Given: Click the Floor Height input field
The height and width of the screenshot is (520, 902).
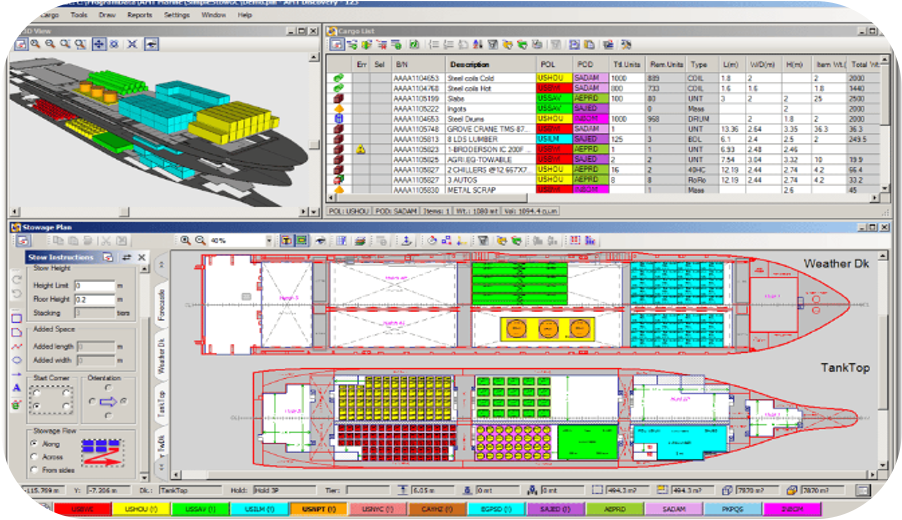Looking at the screenshot, I should tap(96, 299).
